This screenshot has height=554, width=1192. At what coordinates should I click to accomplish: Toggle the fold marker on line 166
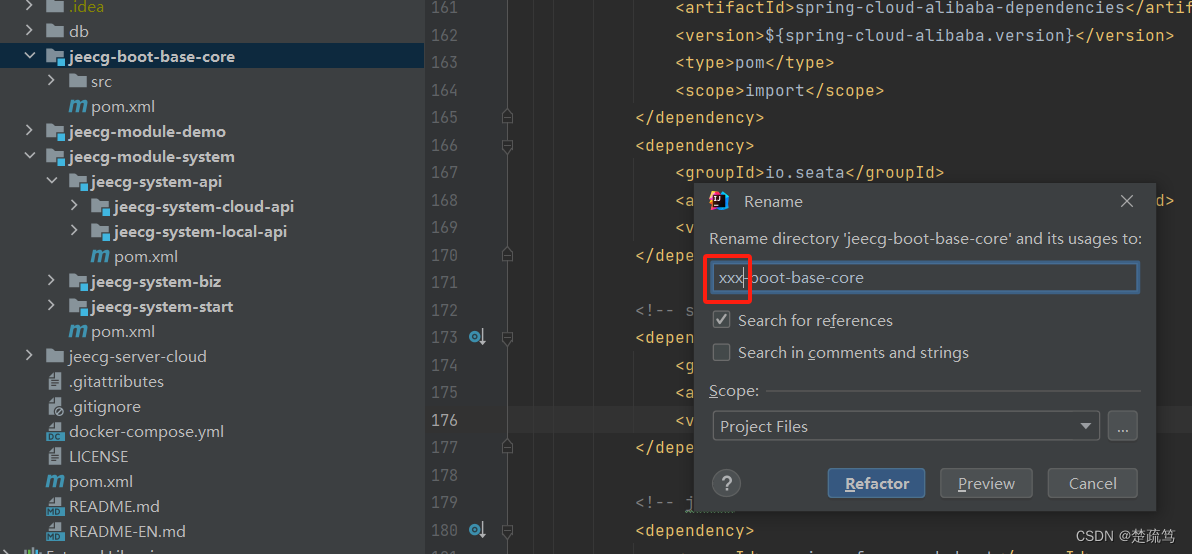(x=508, y=144)
